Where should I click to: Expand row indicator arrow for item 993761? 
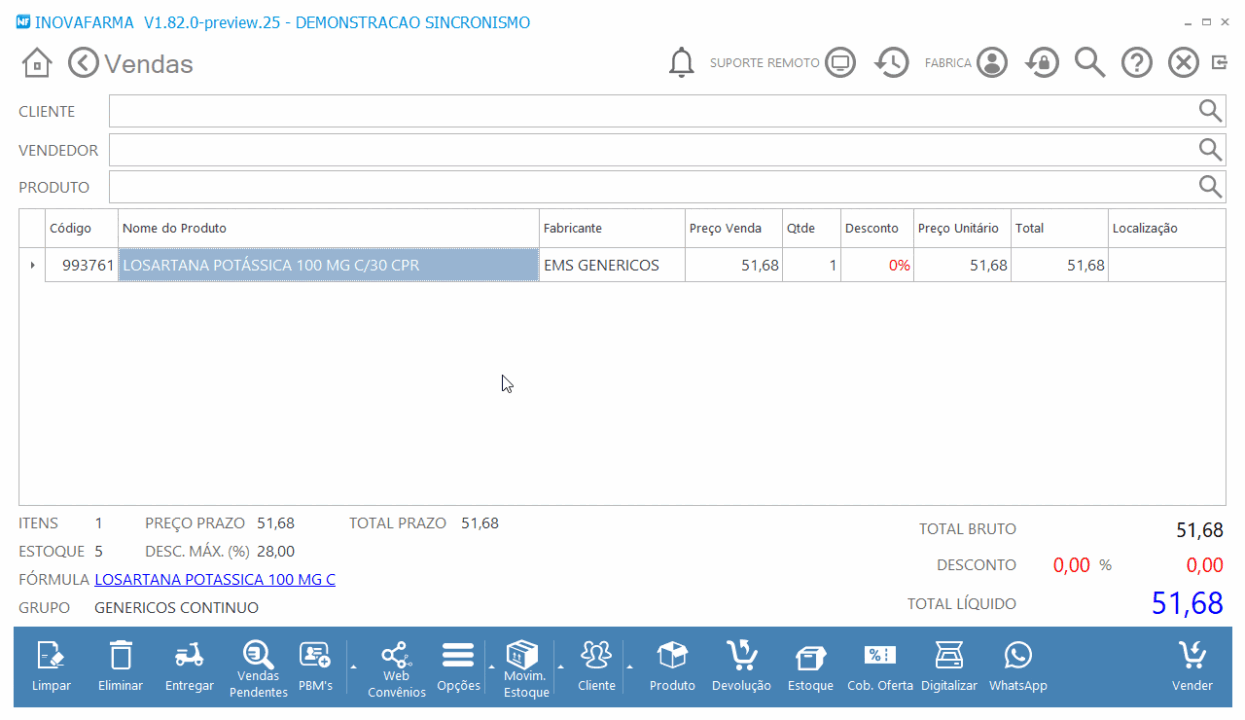[32, 265]
